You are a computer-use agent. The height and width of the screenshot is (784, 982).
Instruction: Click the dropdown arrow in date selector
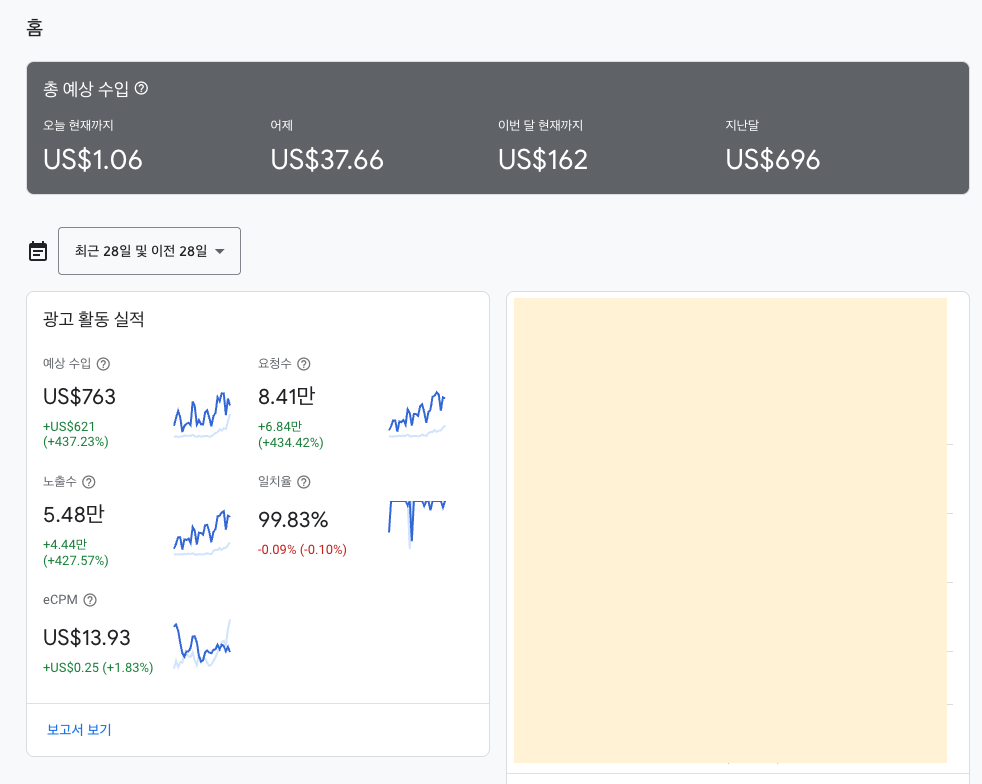pos(220,251)
